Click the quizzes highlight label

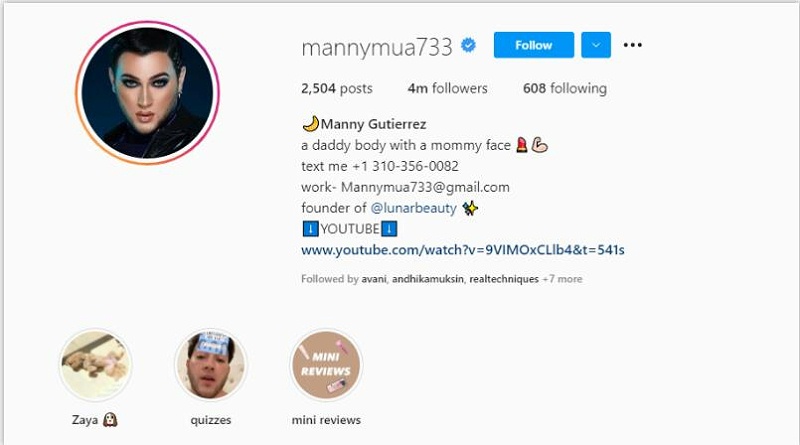(211, 420)
